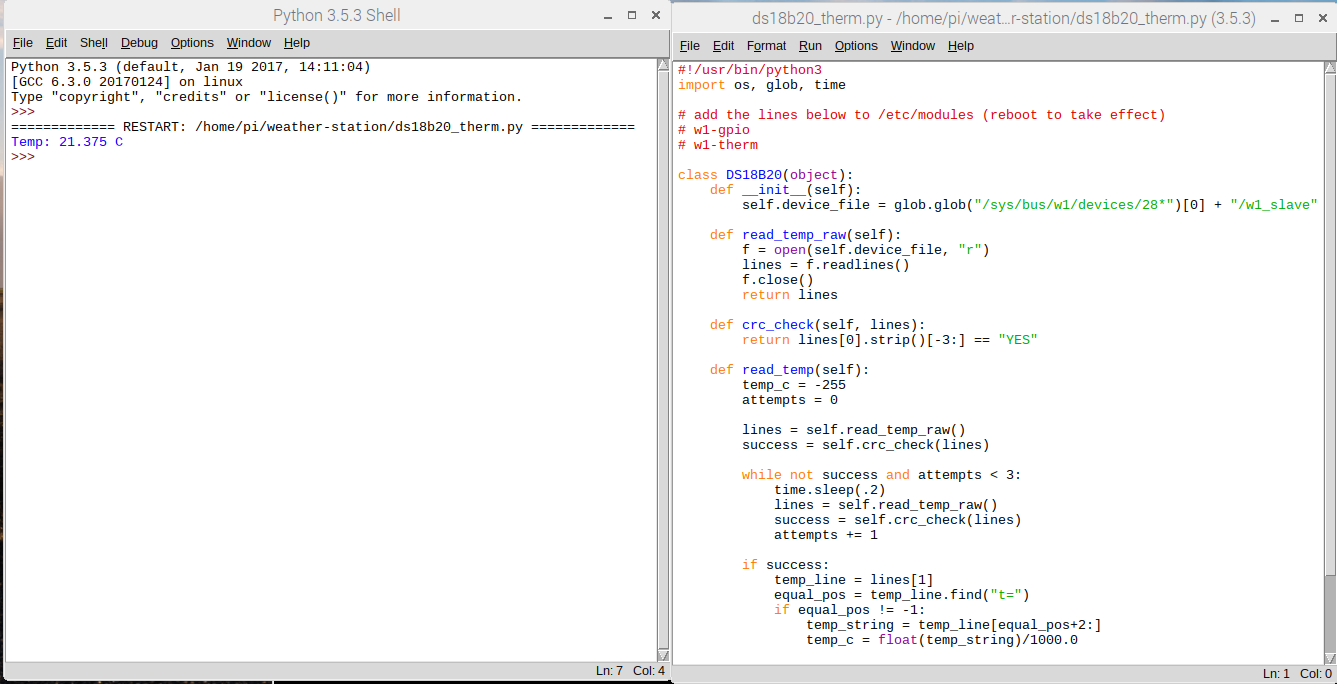
Task: Click the 'equal_pos = temp_line.find' line
Action: 902,595
